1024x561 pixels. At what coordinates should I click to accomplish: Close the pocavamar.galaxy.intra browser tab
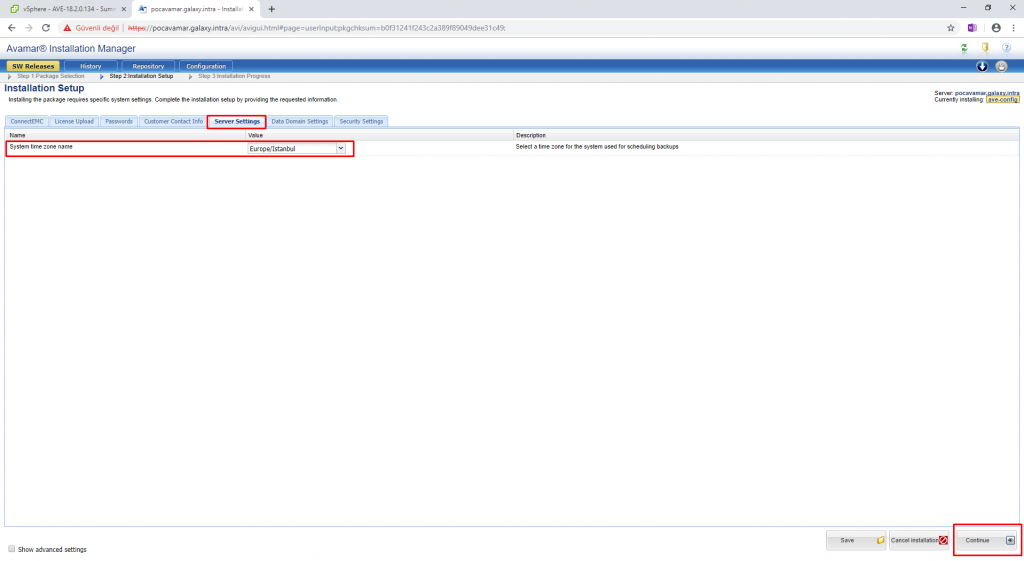click(x=251, y=9)
